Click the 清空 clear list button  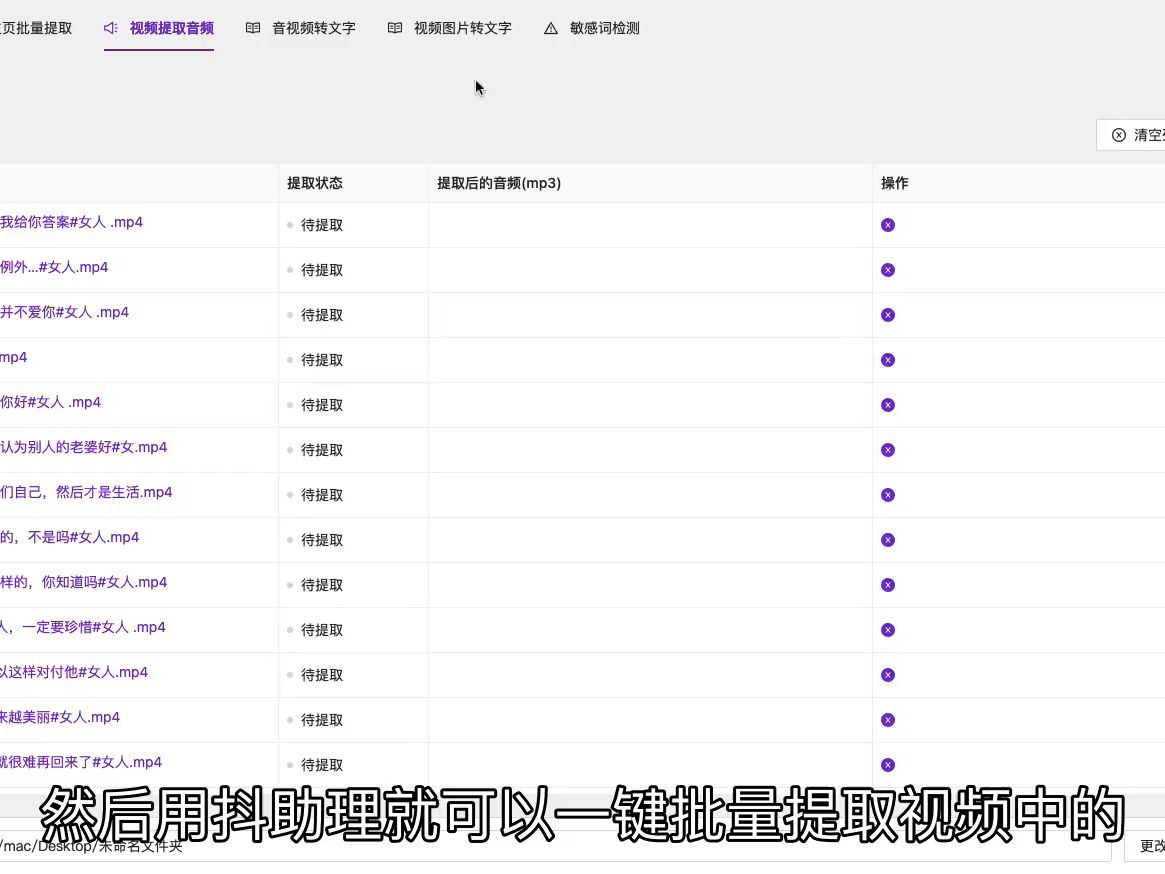point(1132,135)
